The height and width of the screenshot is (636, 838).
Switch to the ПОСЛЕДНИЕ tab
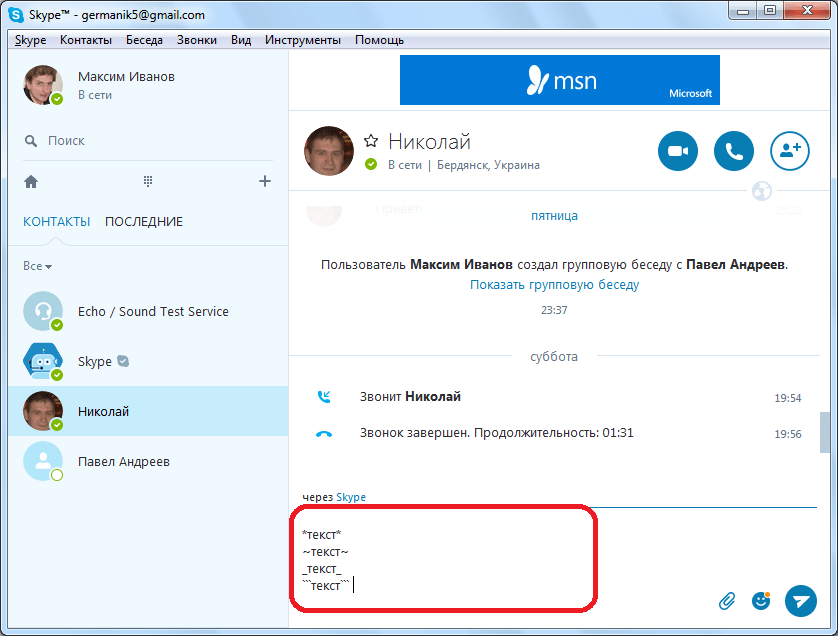click(144, 222)
